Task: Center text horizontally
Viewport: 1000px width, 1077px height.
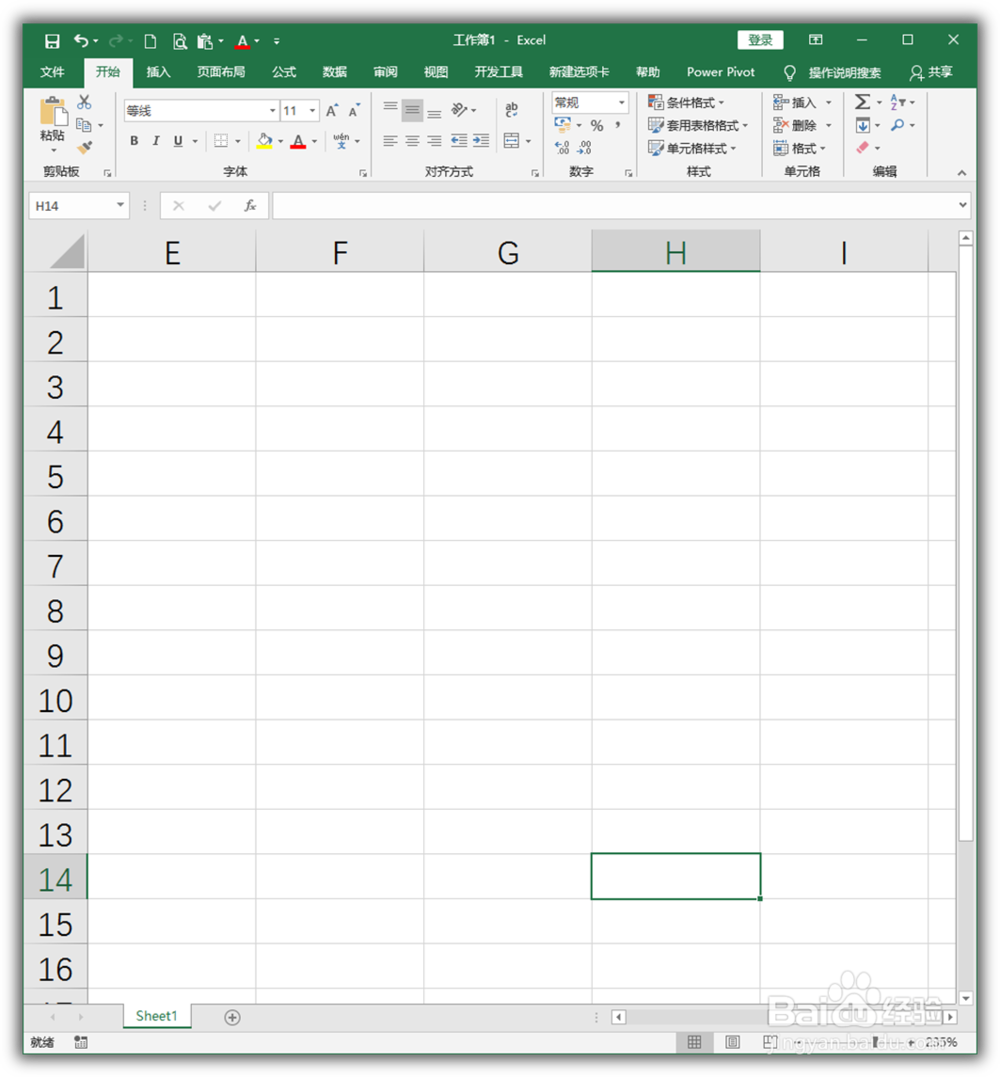Action: [412, 141]
